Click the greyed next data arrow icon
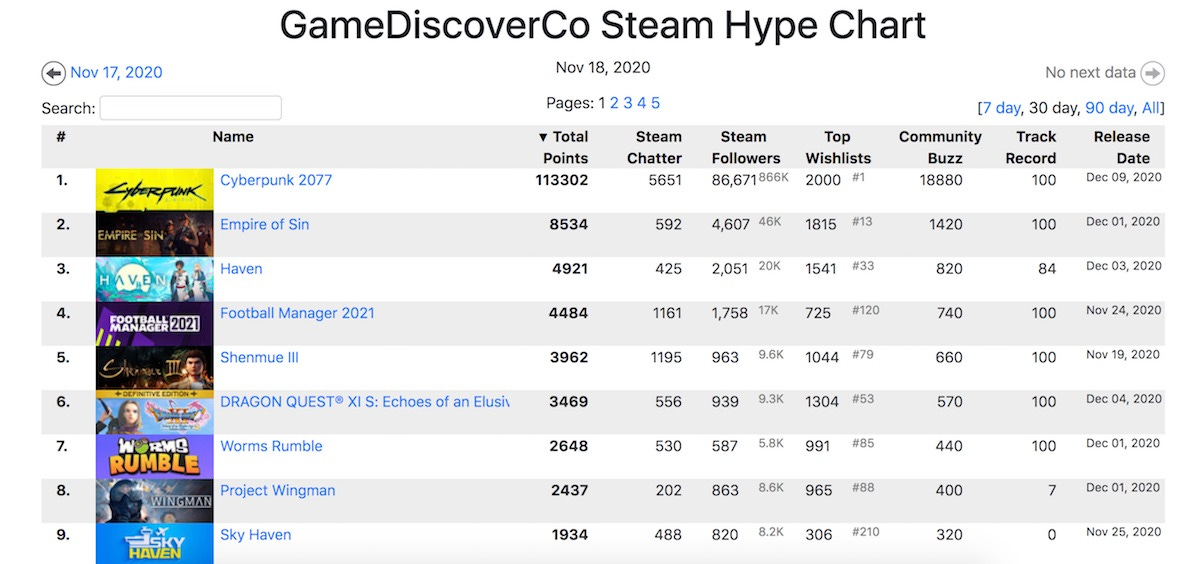This screenshot has height=564, width=1200. pyautogui.click(x=1153, y=73)
